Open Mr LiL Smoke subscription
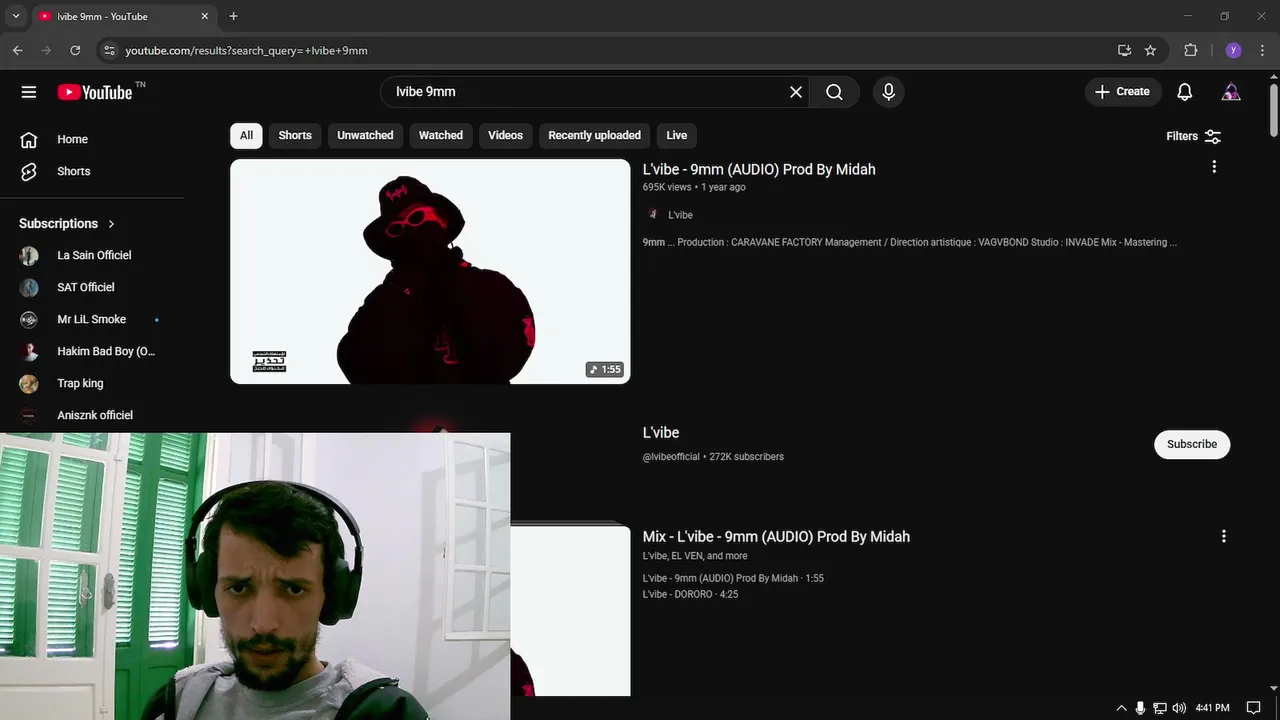 [91, 319]
